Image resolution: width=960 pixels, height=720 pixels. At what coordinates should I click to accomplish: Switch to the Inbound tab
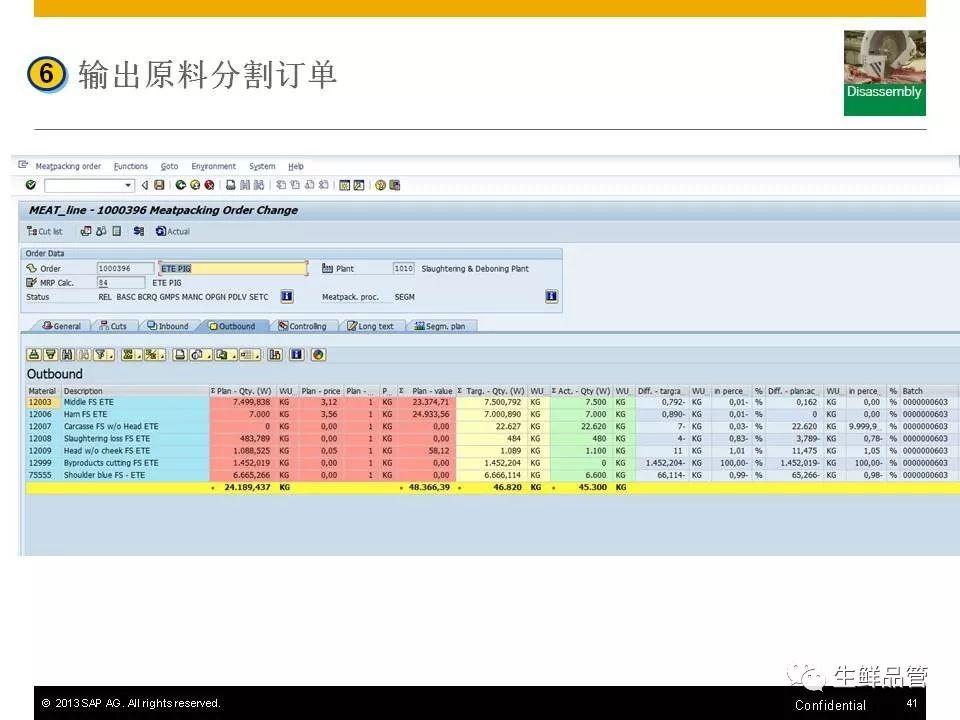pos(167,326)
